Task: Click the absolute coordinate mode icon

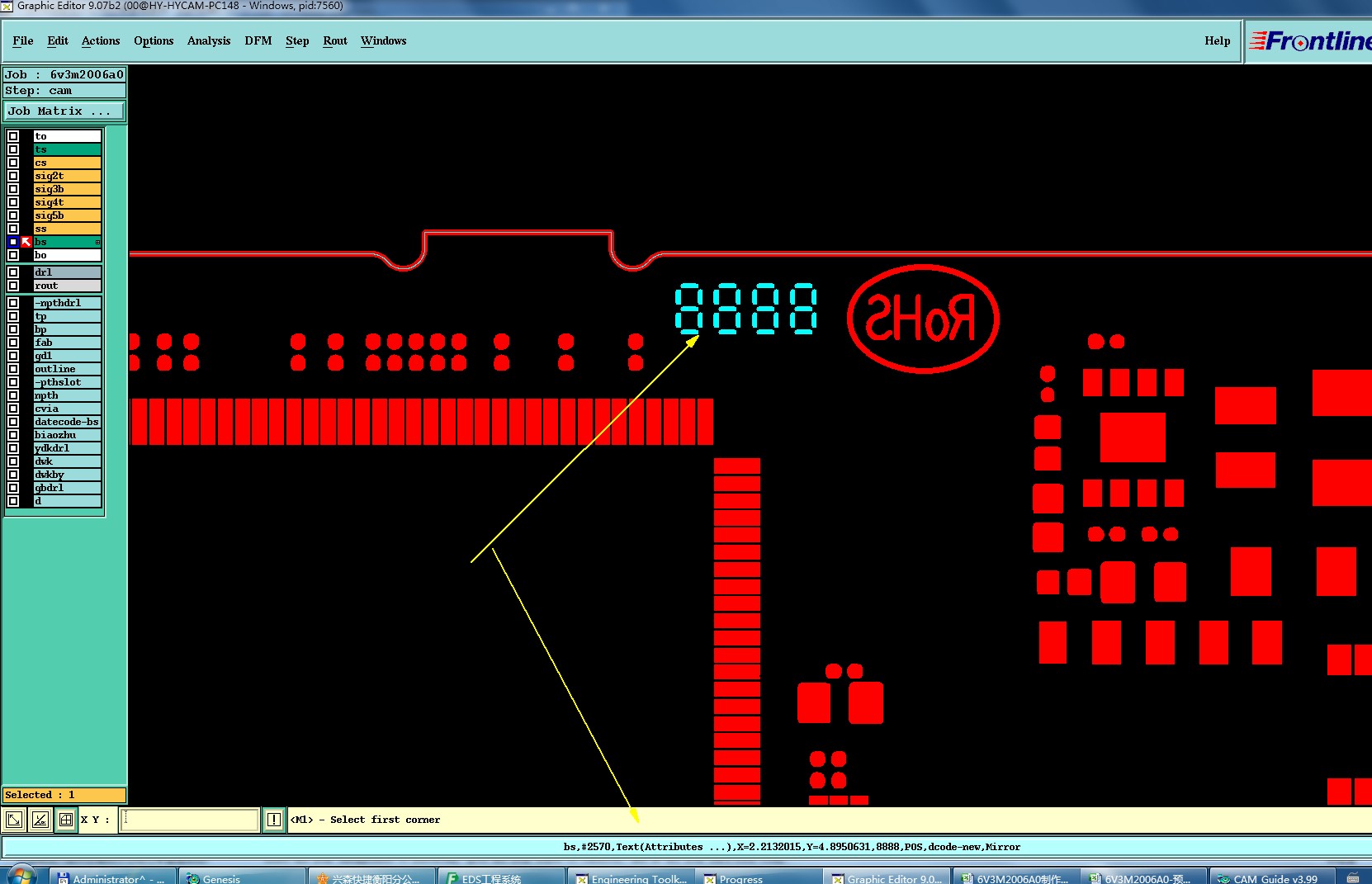Action: coord(14,820)
